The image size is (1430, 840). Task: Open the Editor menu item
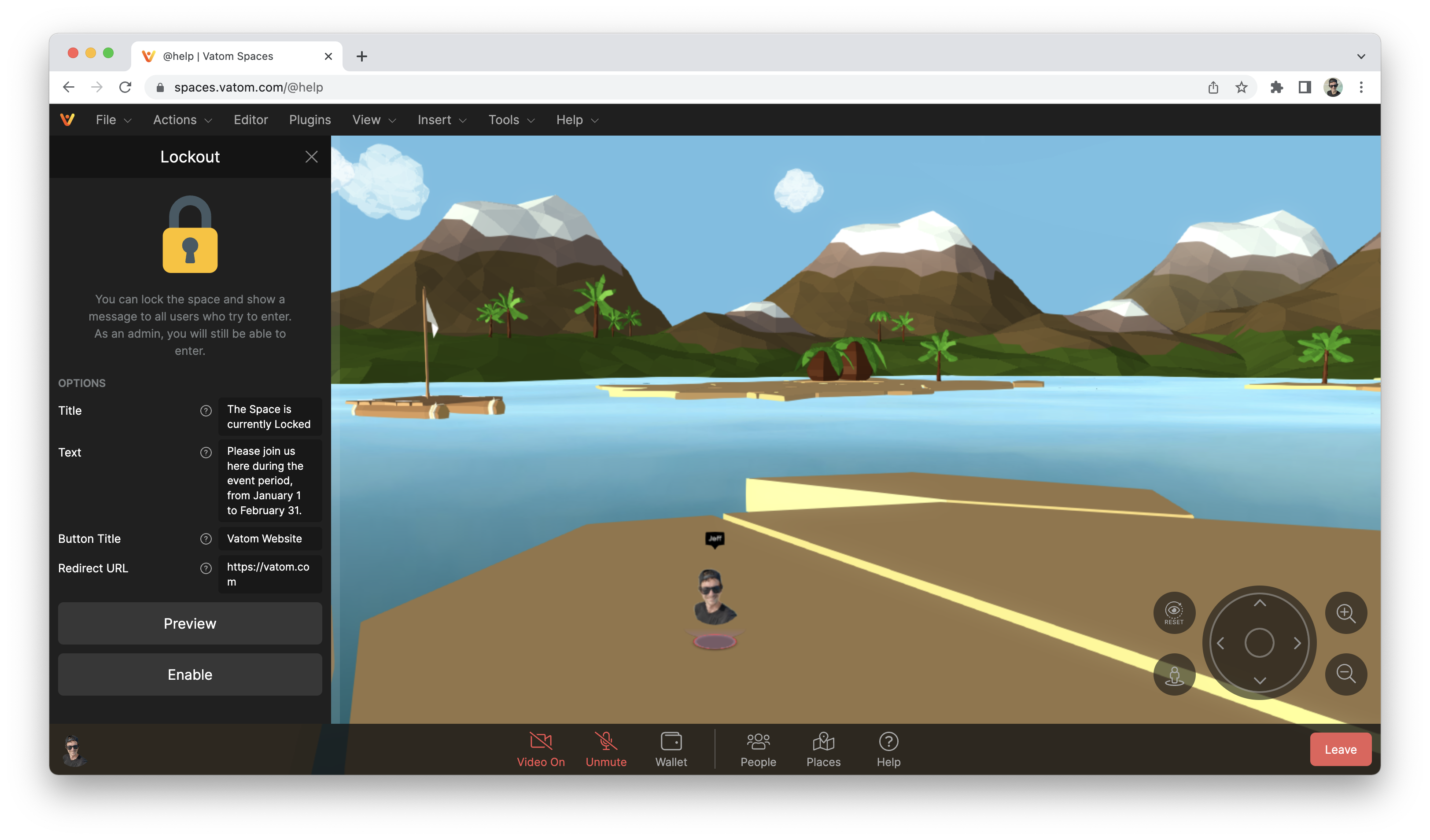click(x=250, y=120)
